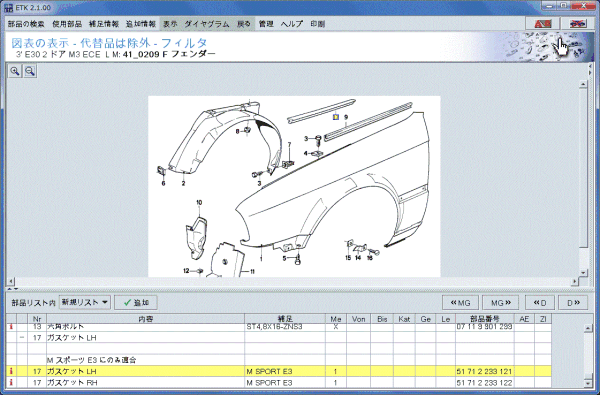Click the Me column header

[x=336, y=319]
